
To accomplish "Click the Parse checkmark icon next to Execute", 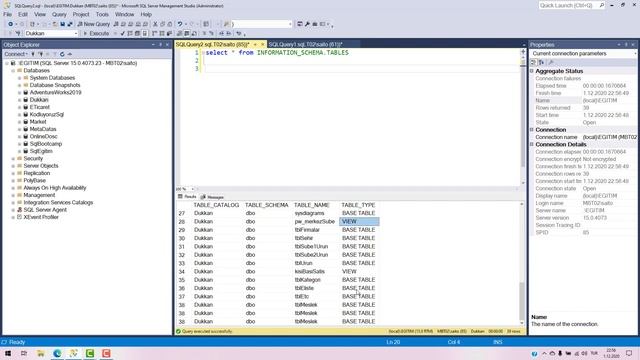I will coord(122,33).
